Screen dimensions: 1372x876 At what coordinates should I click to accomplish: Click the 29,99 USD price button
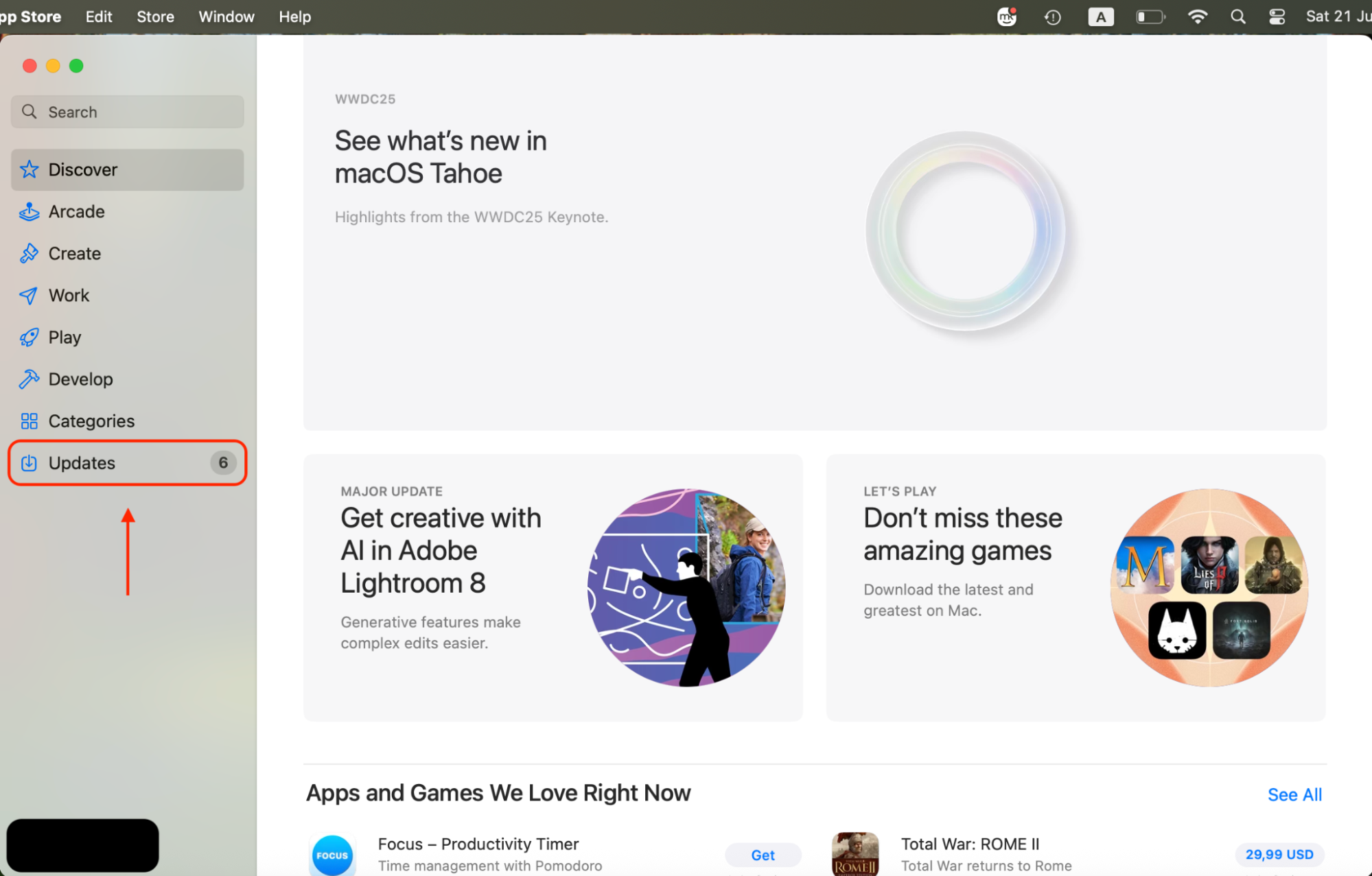point(1279,855)
